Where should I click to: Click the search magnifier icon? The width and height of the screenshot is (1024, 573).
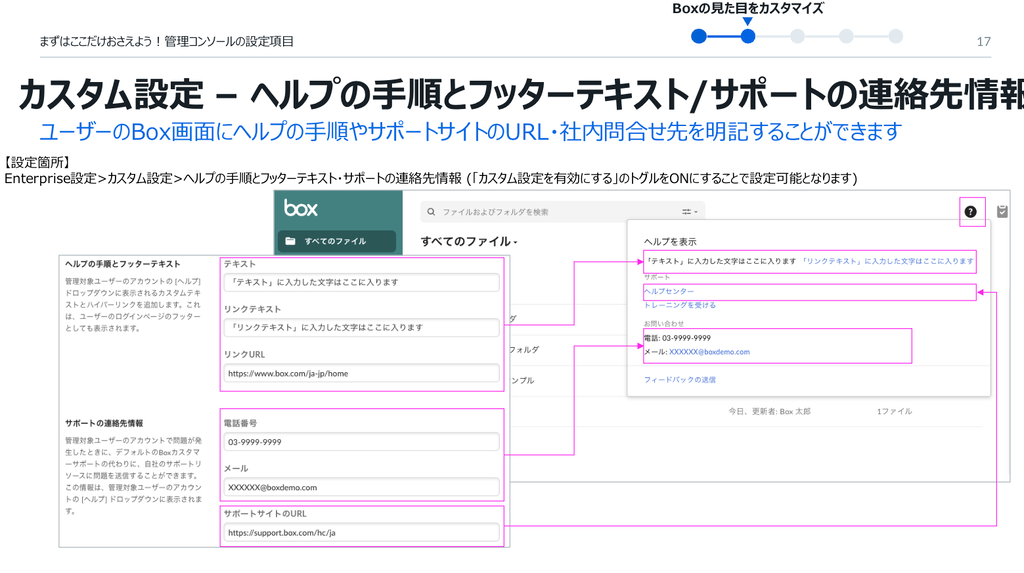(431, 212)
